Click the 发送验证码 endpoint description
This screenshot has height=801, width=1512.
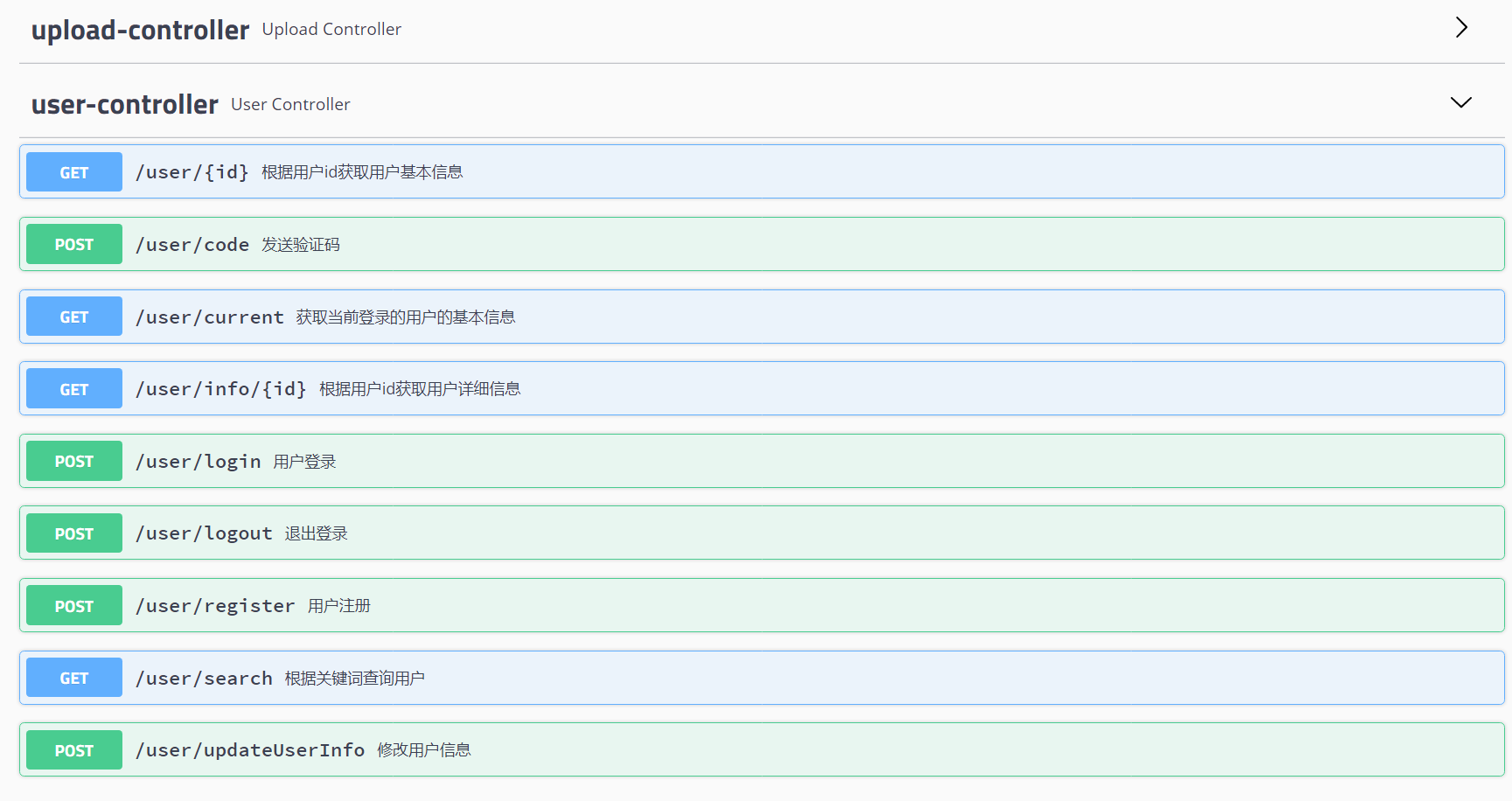click(x=301, y=245)
